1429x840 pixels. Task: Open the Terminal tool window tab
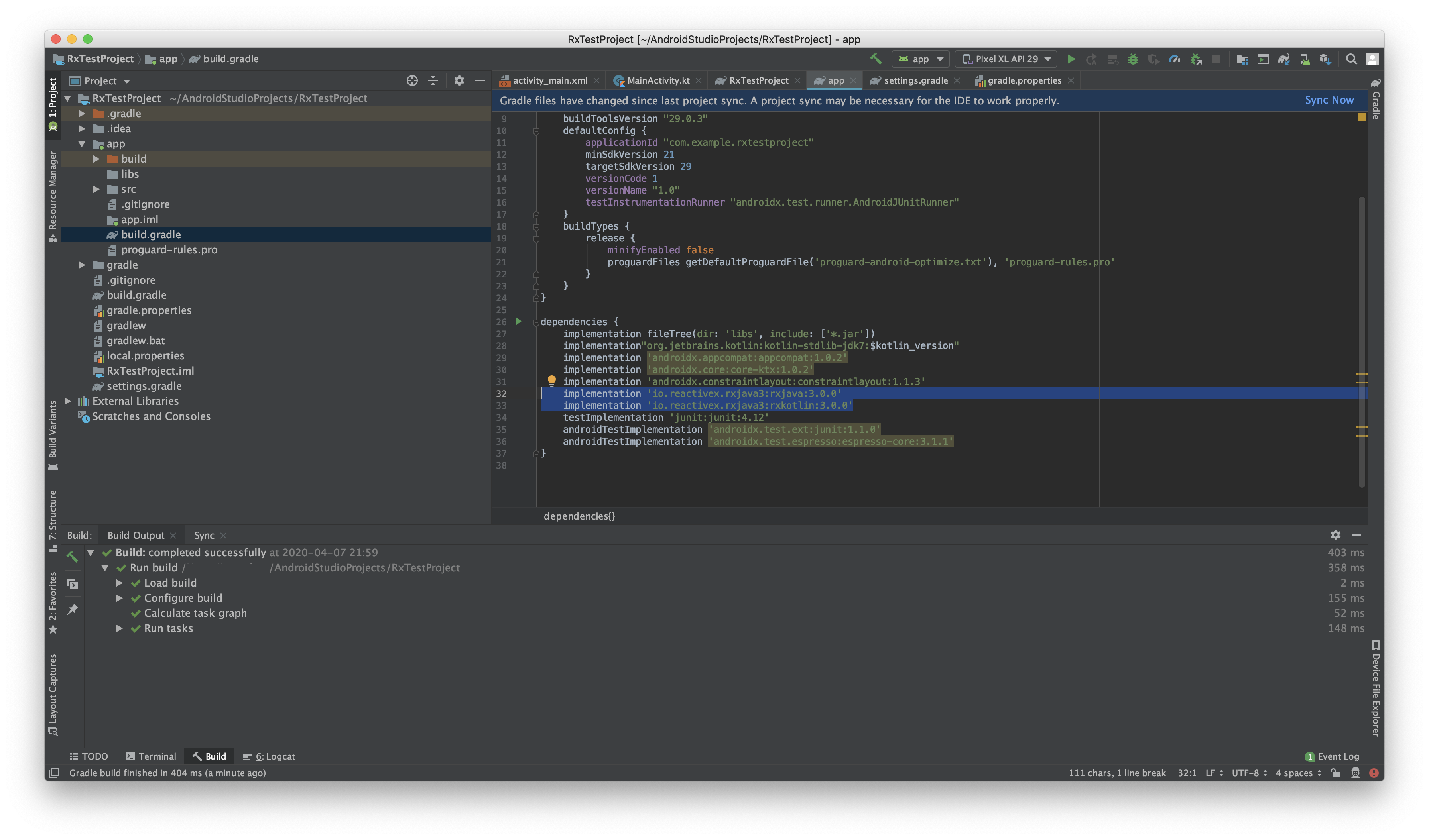pyautogui.click(x=152, y=756)
